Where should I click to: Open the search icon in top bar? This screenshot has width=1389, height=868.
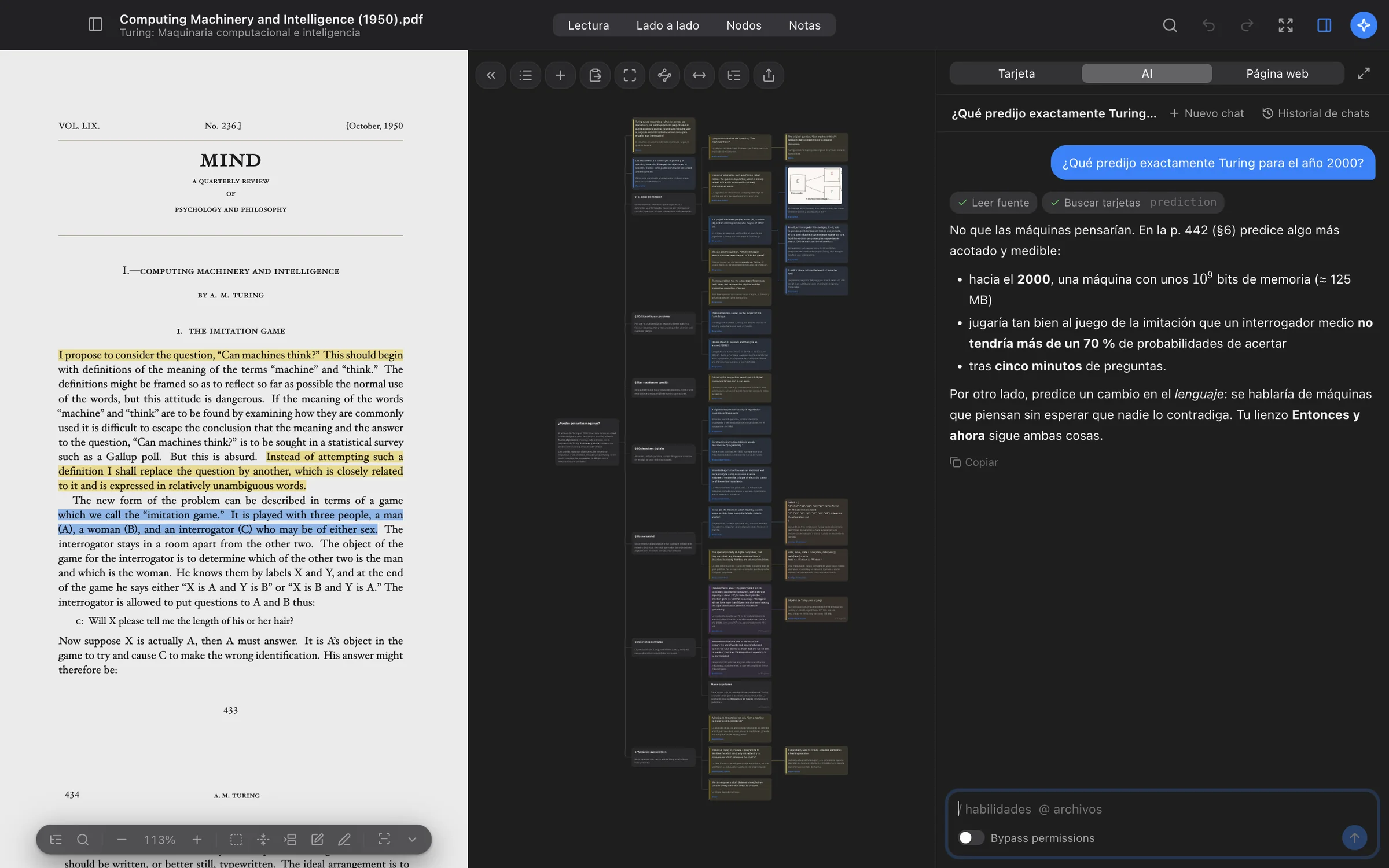[x=1170, y=25]
